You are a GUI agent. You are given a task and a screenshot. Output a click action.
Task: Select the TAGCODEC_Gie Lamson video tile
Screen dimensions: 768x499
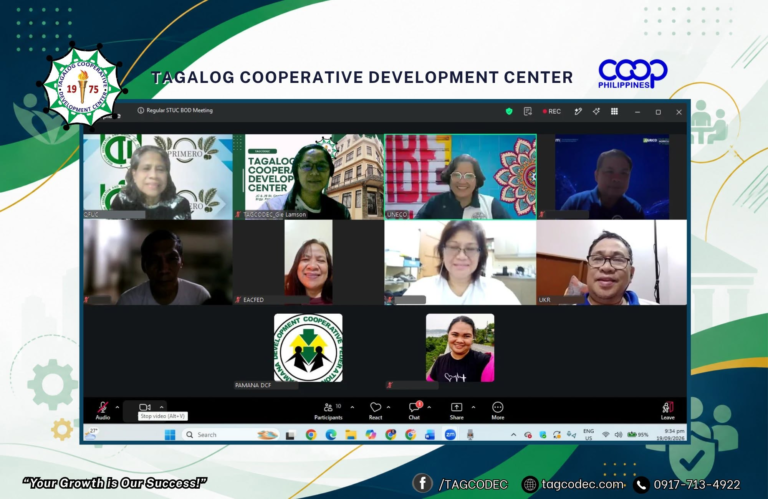pyautogui.click(x=308, y=176)
